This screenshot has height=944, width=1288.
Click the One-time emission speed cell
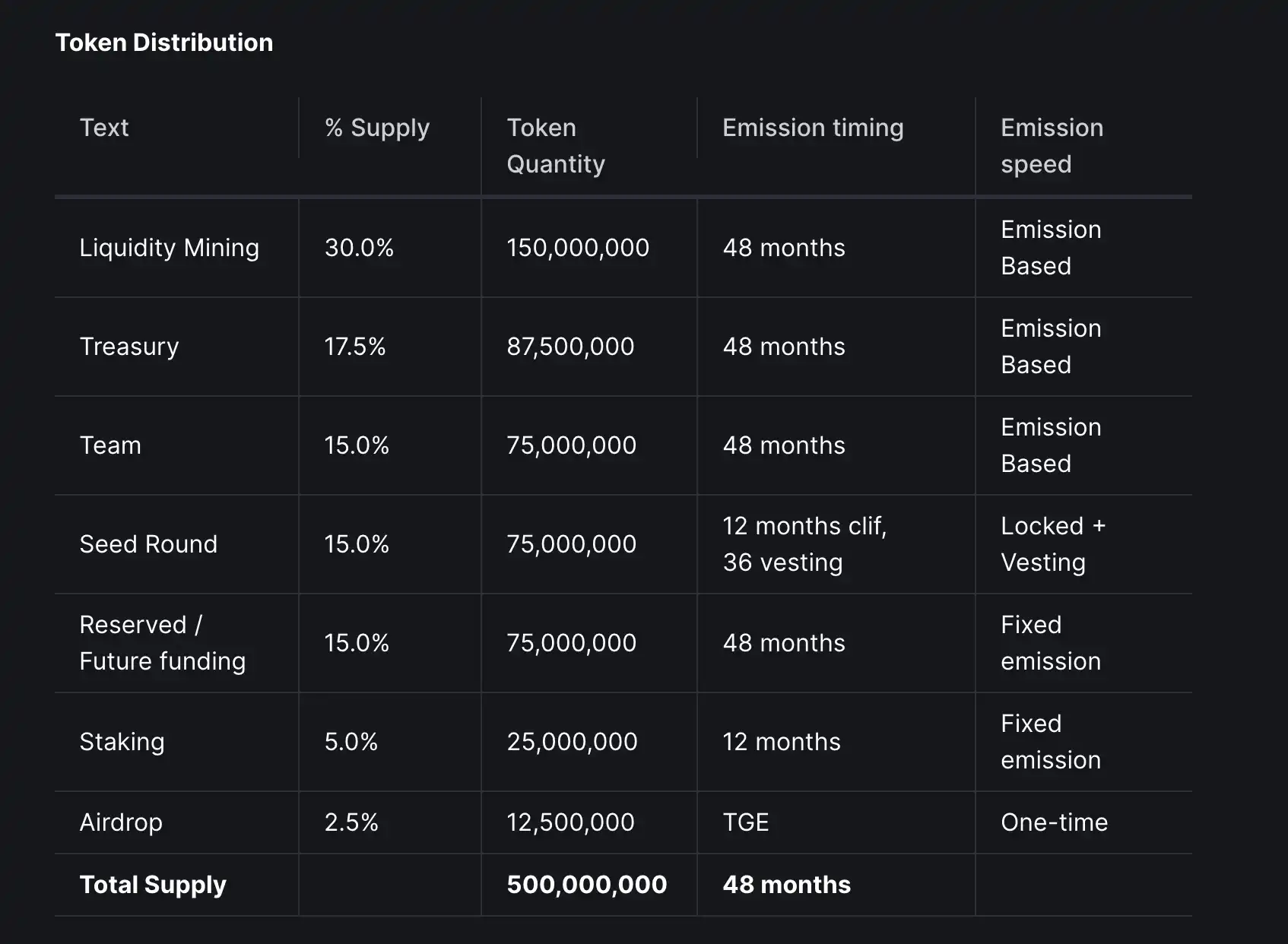pyautogui.click(x=1054, y=822)
